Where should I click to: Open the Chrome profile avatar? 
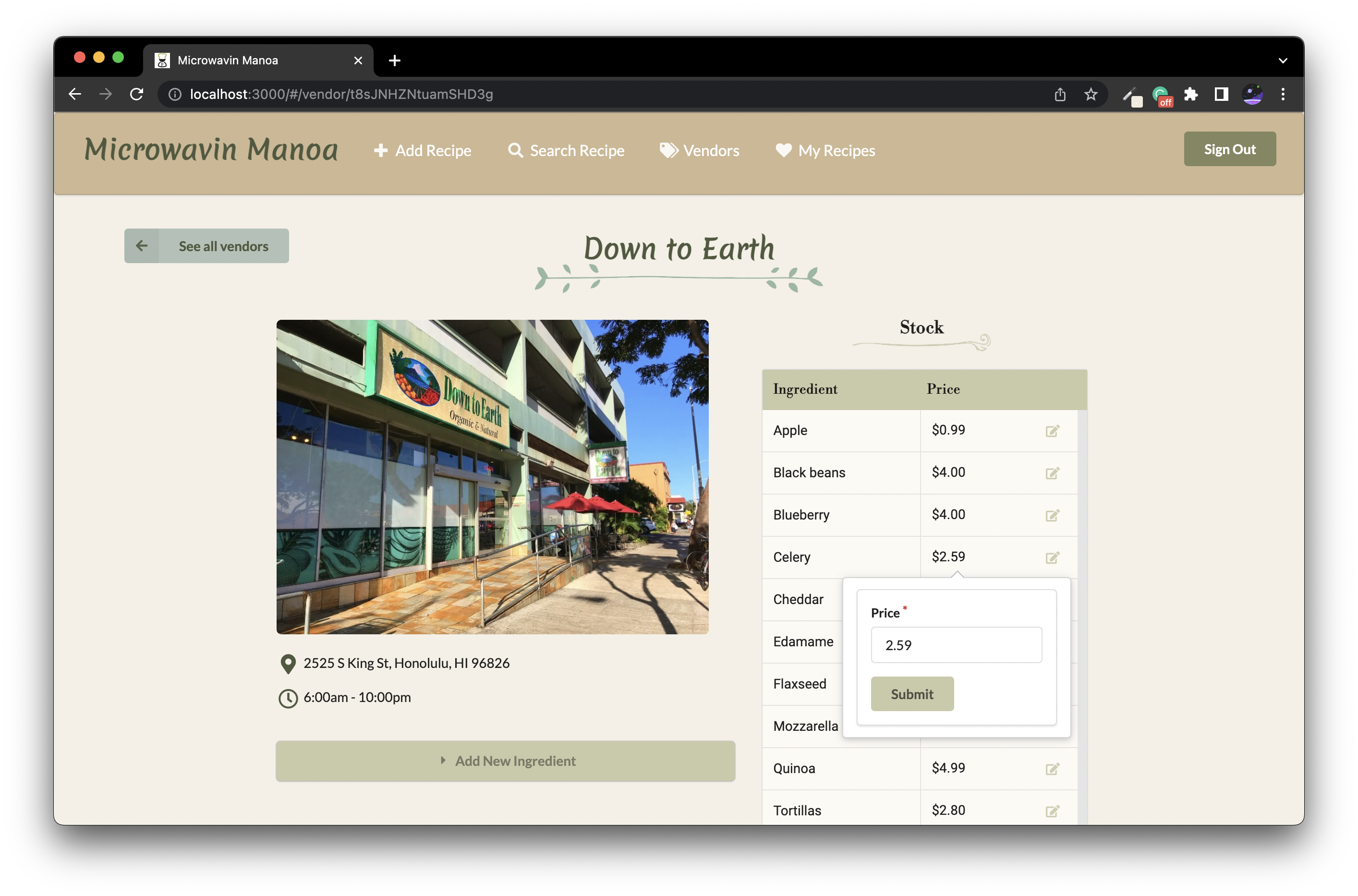click(1253, 94)
